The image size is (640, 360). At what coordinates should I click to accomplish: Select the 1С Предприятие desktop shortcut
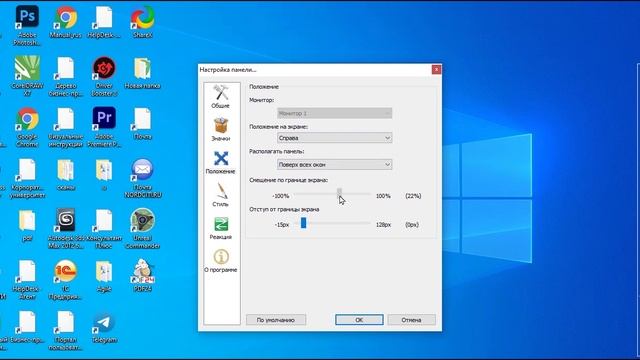pos(66,279)
